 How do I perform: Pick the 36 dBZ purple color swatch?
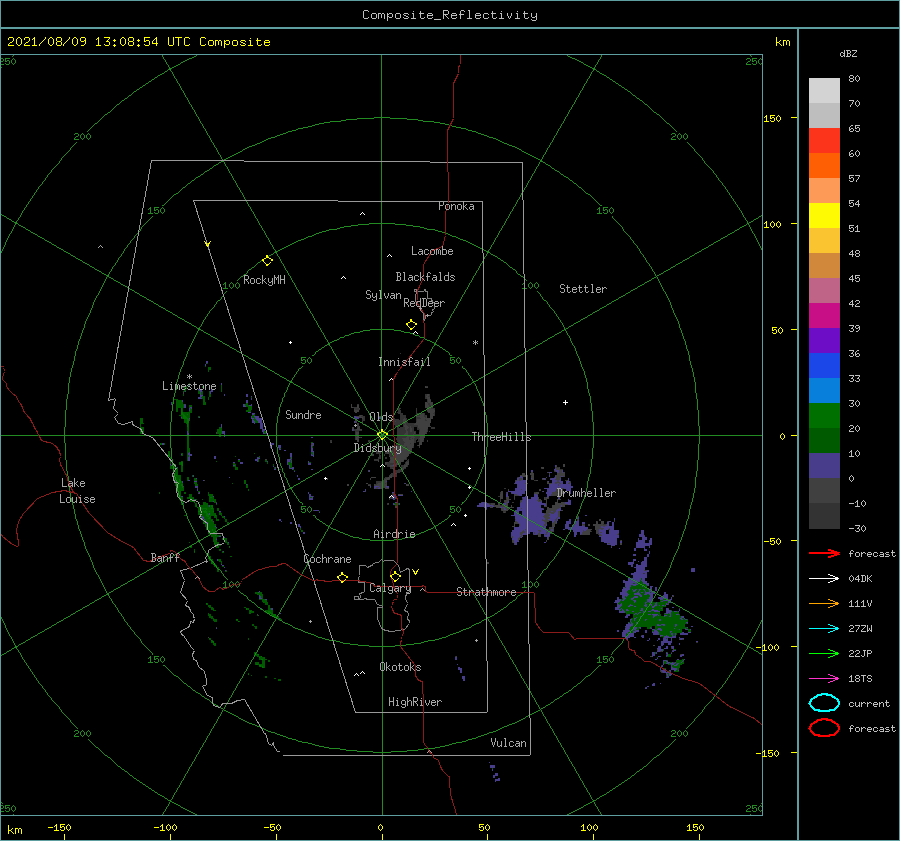[824, 340]
